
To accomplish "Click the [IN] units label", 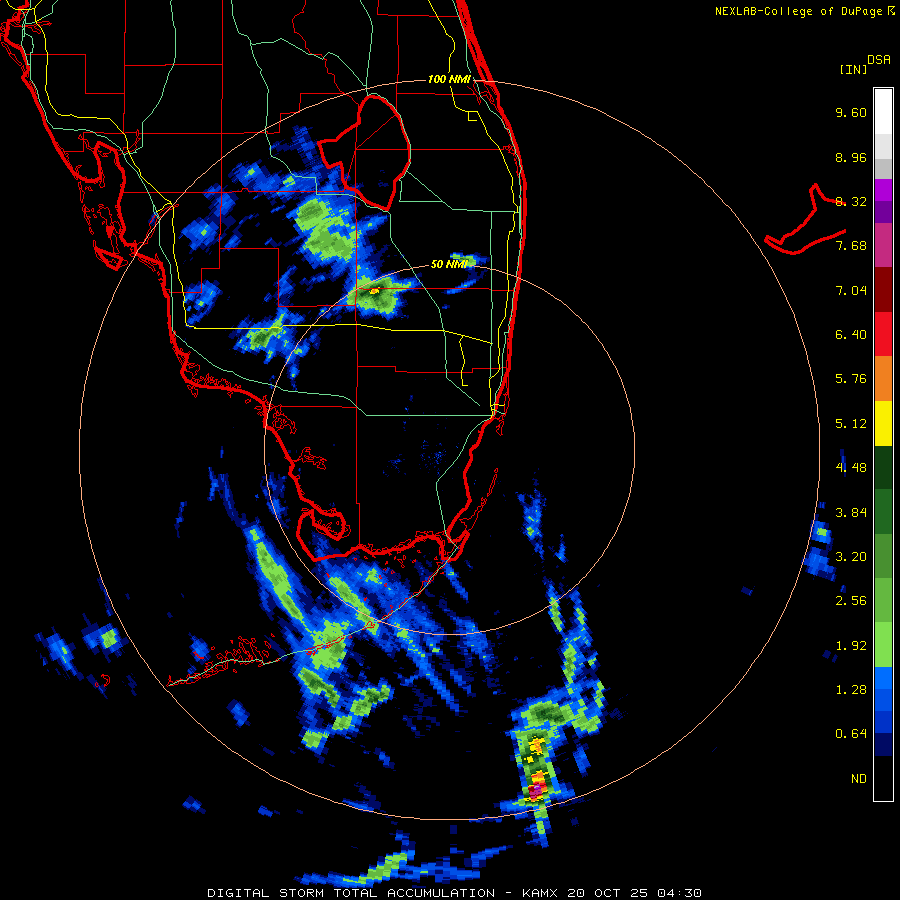I will click(x=853, y=69).
